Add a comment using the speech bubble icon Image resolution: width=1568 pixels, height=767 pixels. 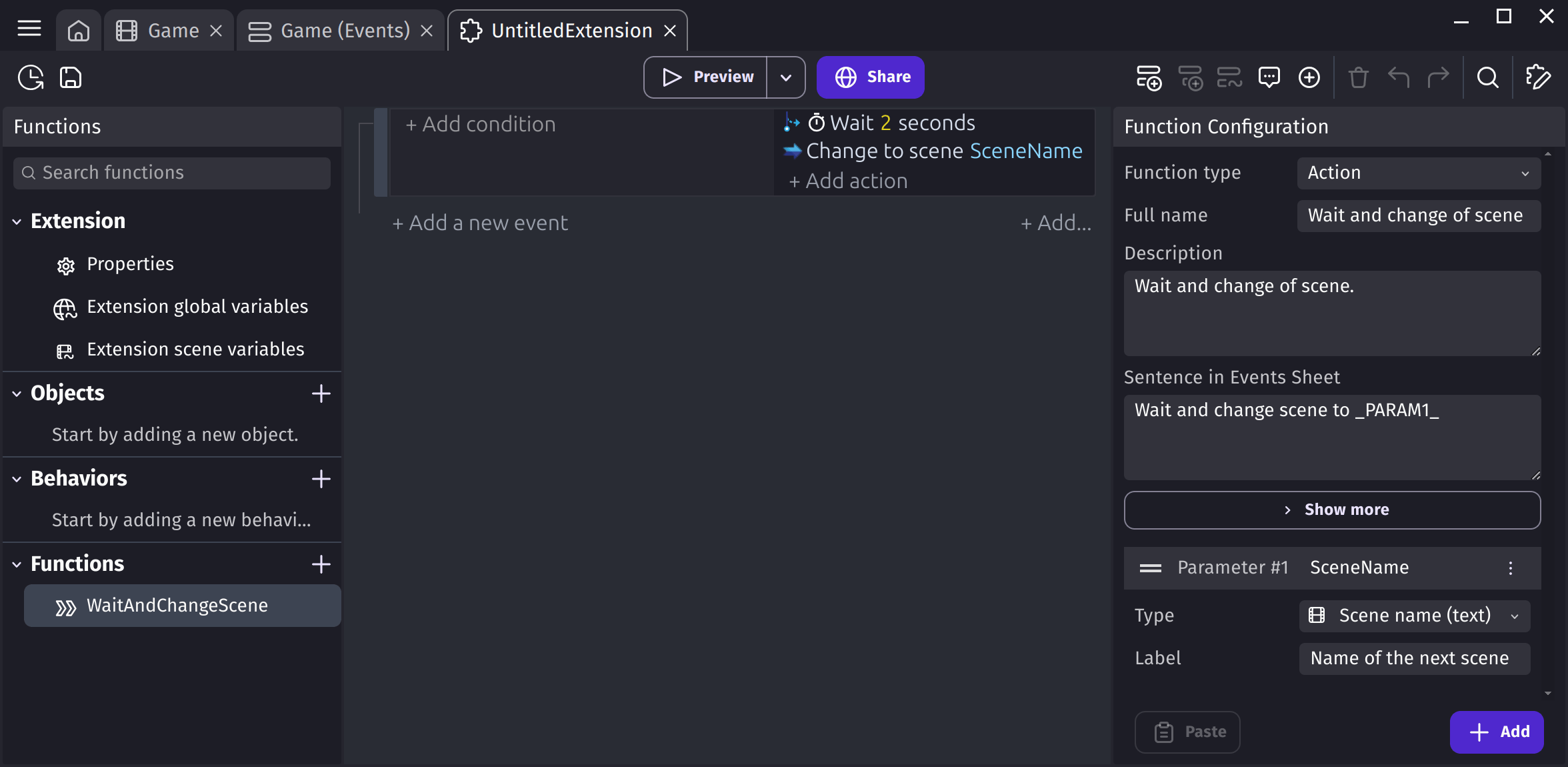(1269, 77)
